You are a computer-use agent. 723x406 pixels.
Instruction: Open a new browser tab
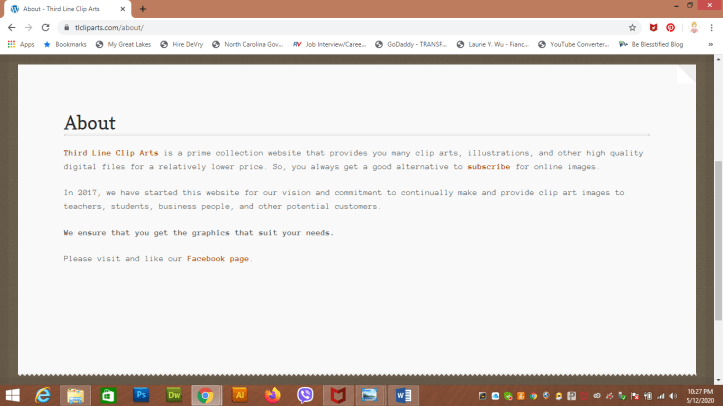pyautogui.click(x=142, y=9)
